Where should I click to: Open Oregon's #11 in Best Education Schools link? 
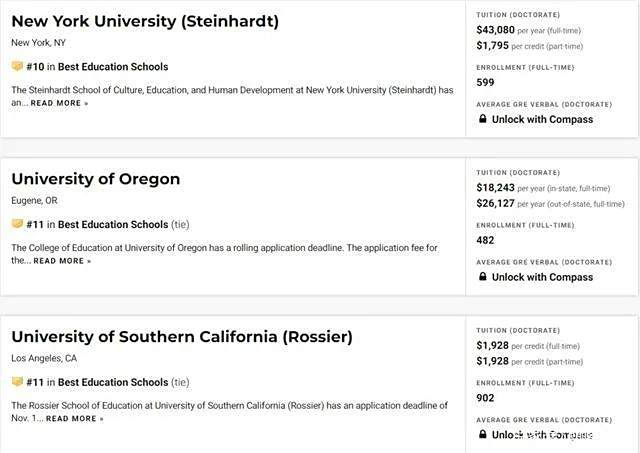click(x=97, y=224)
